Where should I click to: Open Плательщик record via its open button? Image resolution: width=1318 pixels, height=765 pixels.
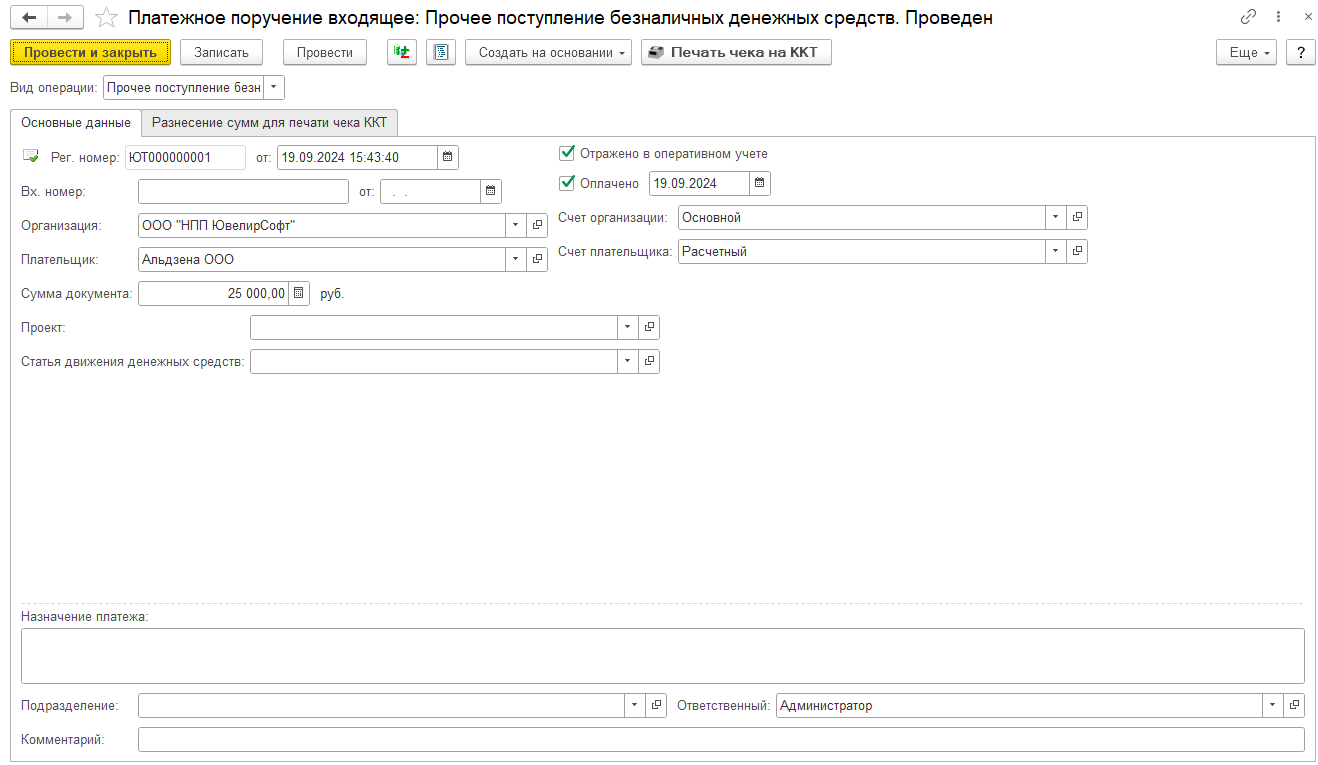click(x=537, y=259)
